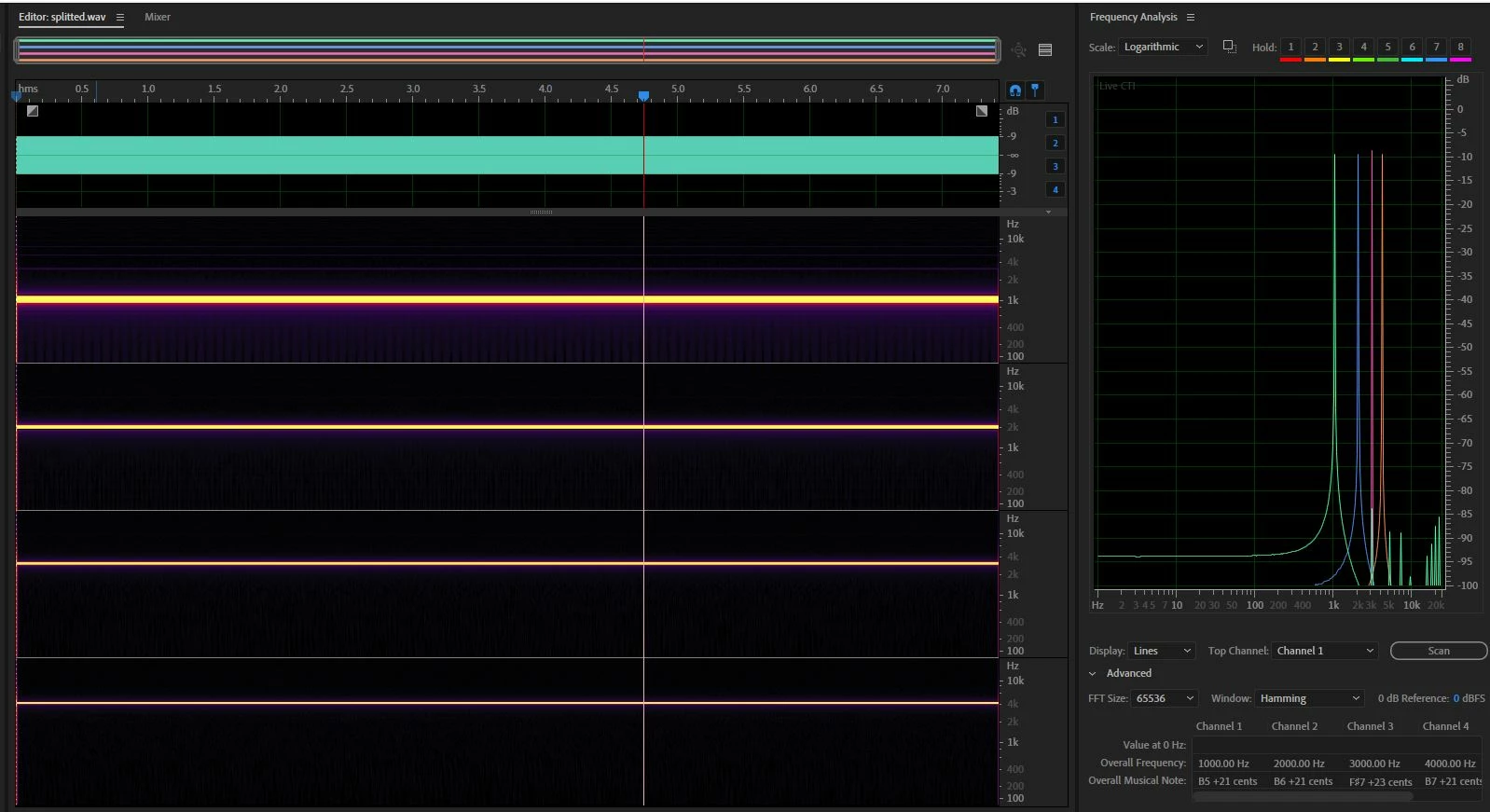Screen dimensions: 1490x812
Task: Click the hms time format label
Action: click(x=28, y=89)
